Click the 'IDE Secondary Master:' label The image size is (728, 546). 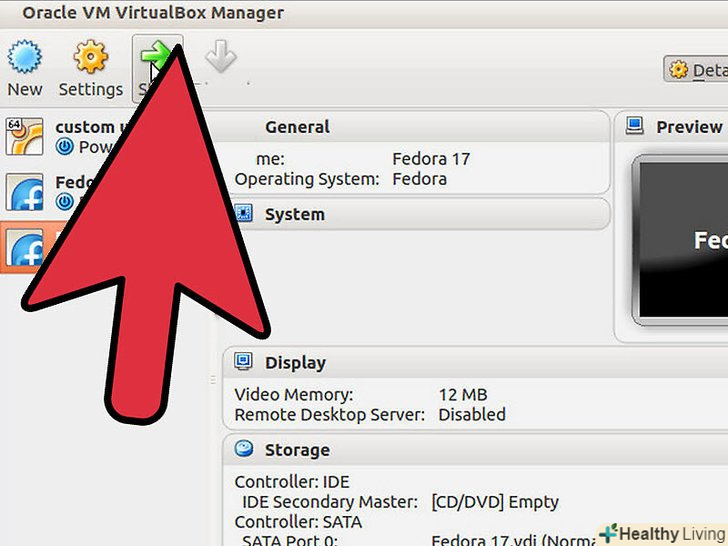[x=330, y=502]
